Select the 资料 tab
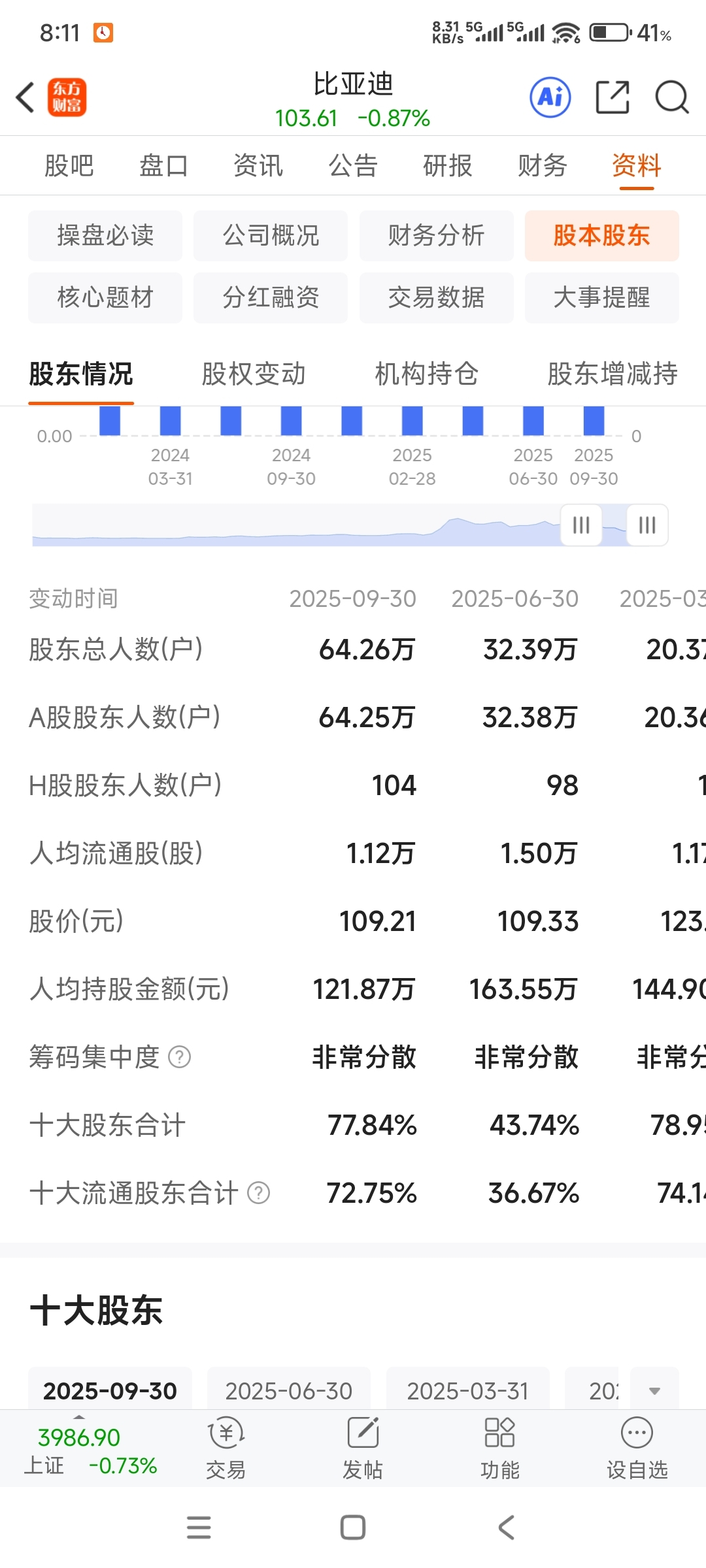Screen dimensions: 706x1568 637,166
